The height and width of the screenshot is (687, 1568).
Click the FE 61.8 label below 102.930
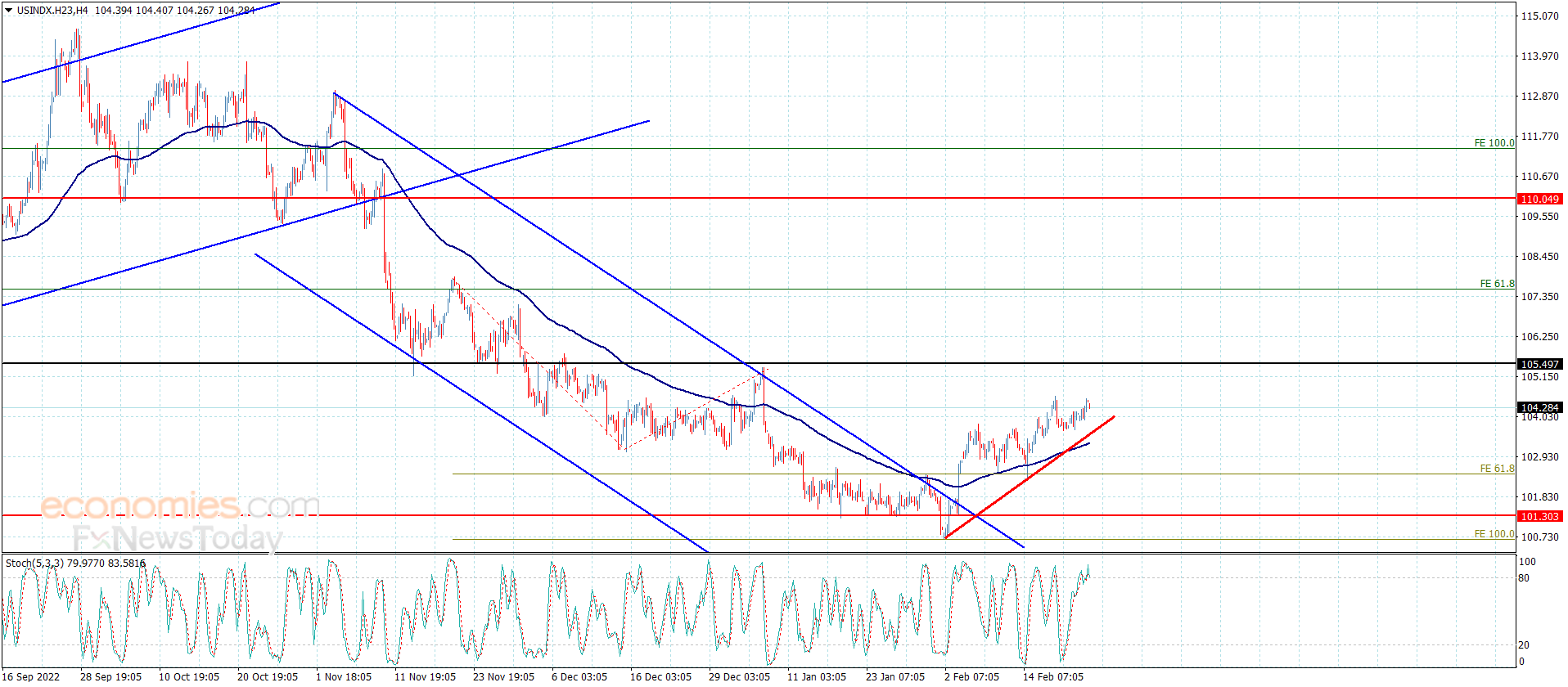1497,469
